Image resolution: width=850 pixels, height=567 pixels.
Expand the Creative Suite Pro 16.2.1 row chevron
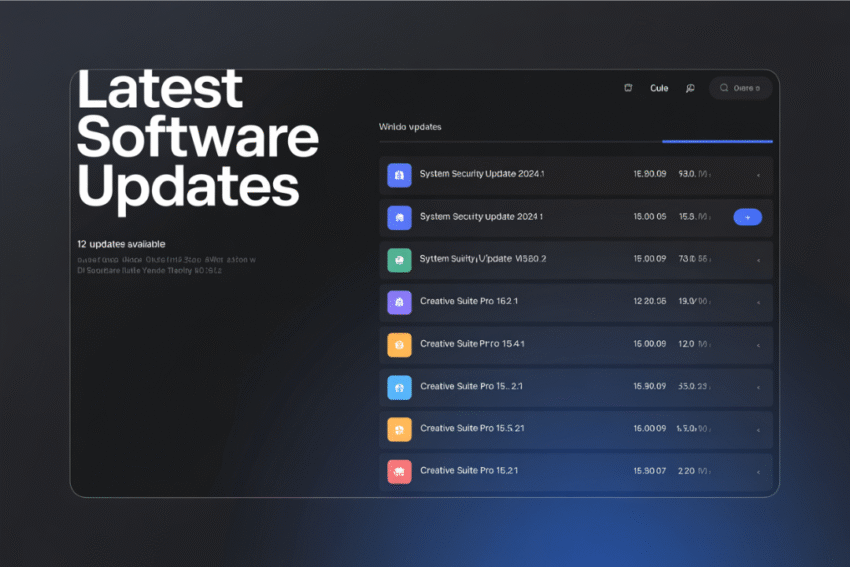pos(758,303)
